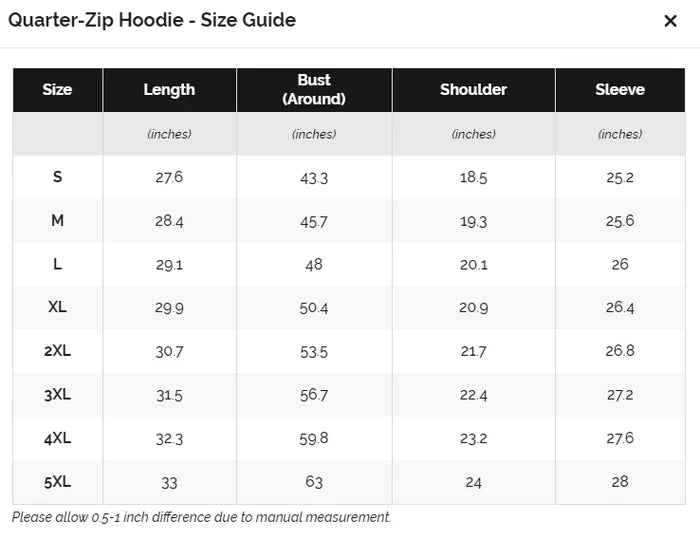The height and width of the screenshot is (539, 700).
Task: Close the Size Guide dialog
Action: click(670, 21)
